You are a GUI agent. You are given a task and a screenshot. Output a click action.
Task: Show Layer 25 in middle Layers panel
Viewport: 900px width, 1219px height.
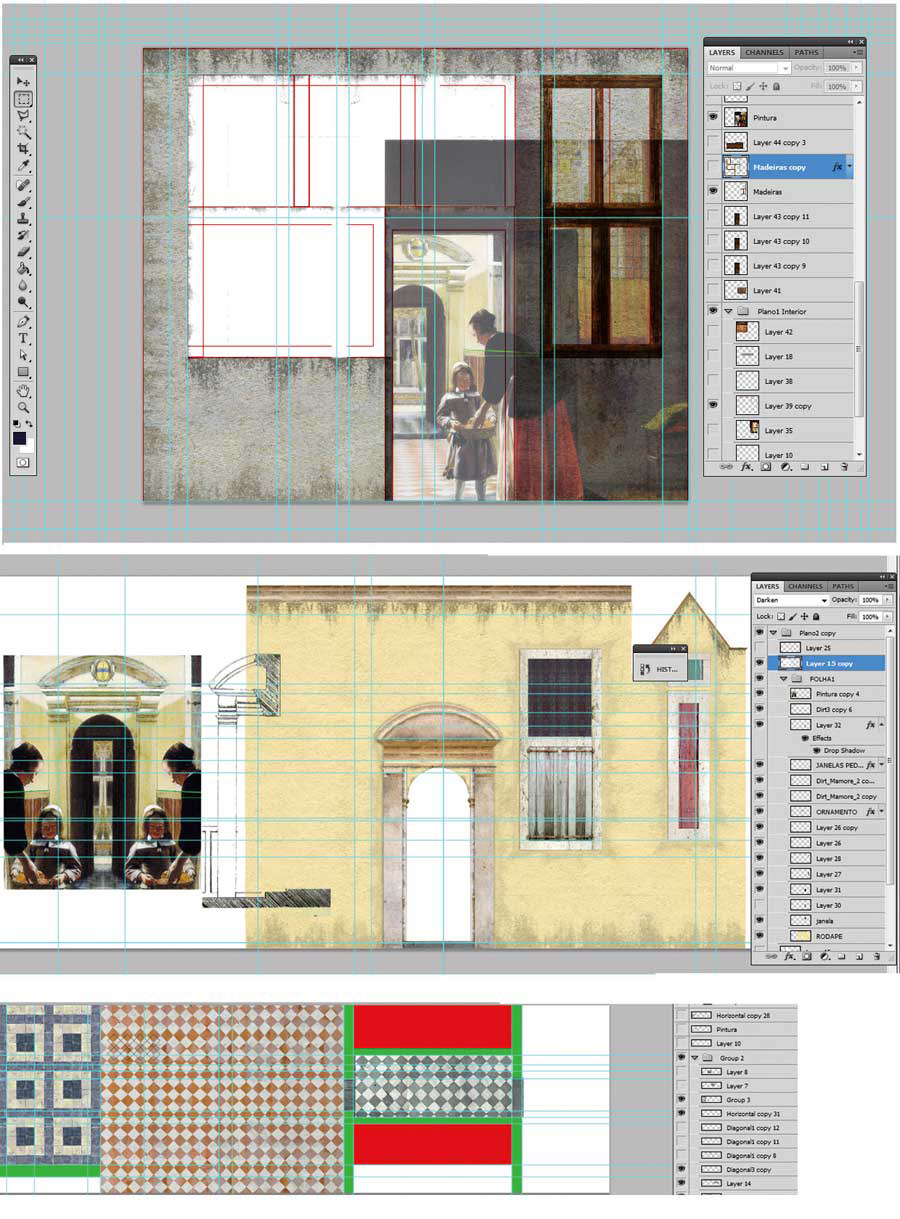pos(759,648)
